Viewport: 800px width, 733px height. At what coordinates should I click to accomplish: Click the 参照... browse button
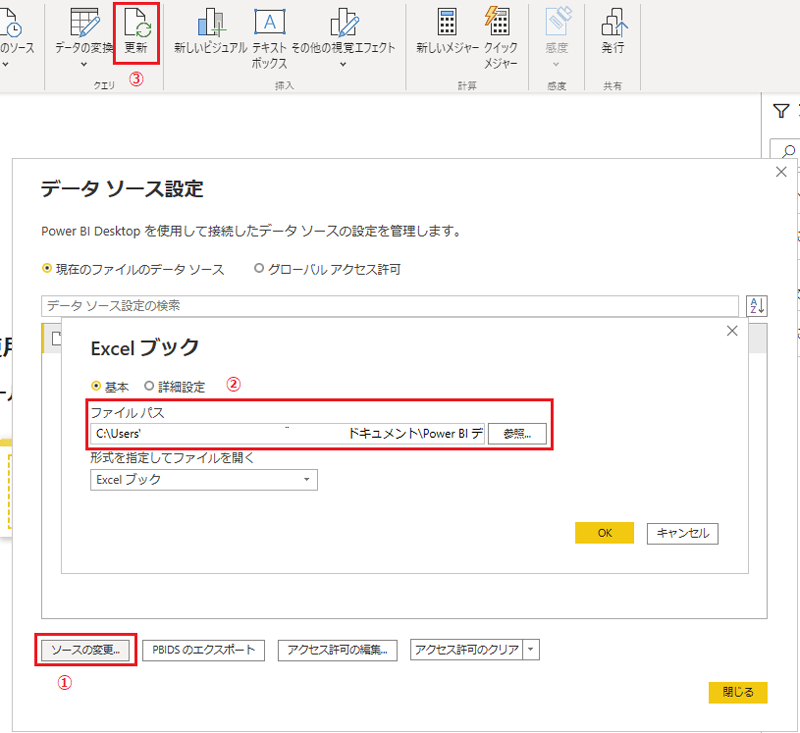tap(517, 434)
